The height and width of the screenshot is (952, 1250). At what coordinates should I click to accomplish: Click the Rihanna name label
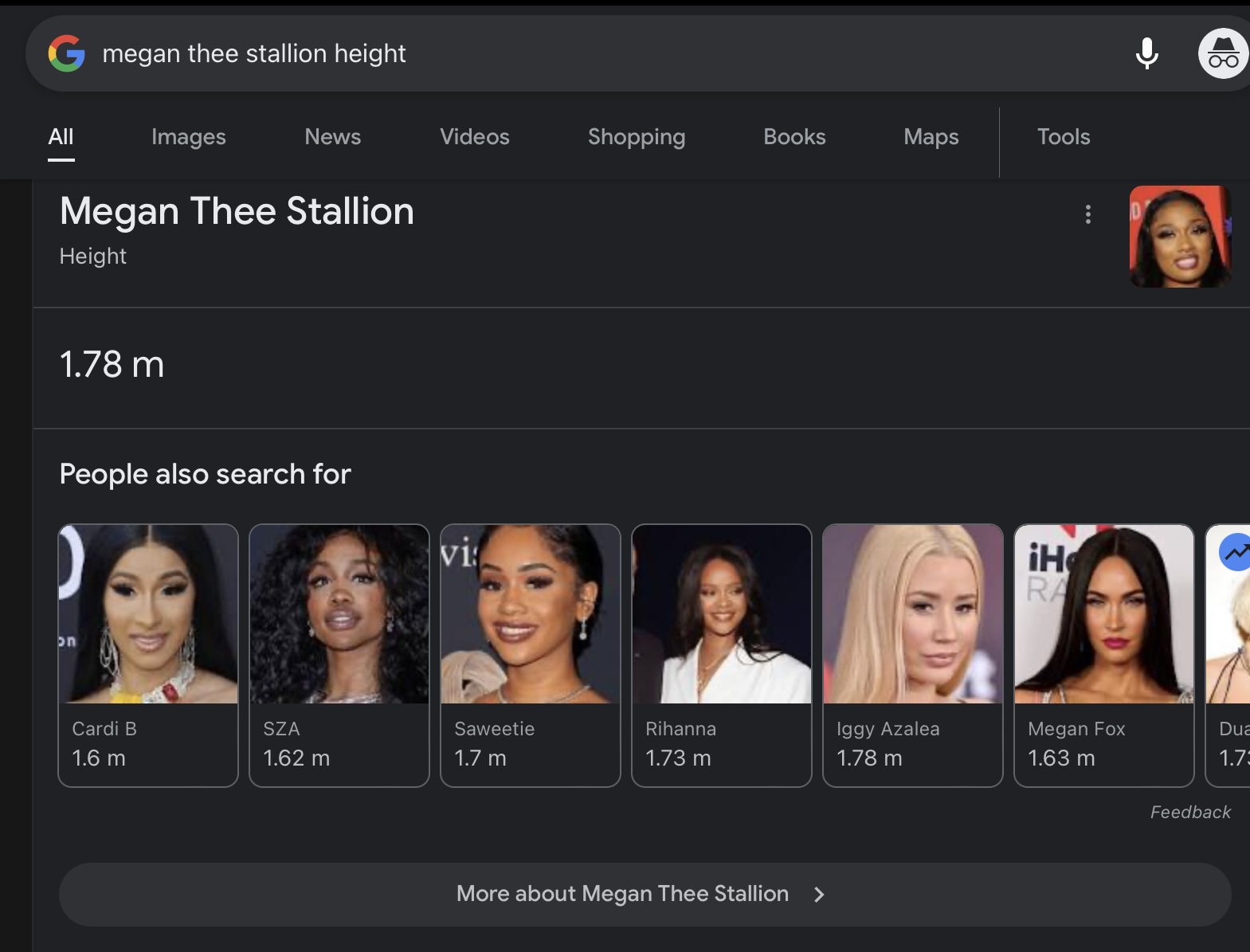click(680, 729)
